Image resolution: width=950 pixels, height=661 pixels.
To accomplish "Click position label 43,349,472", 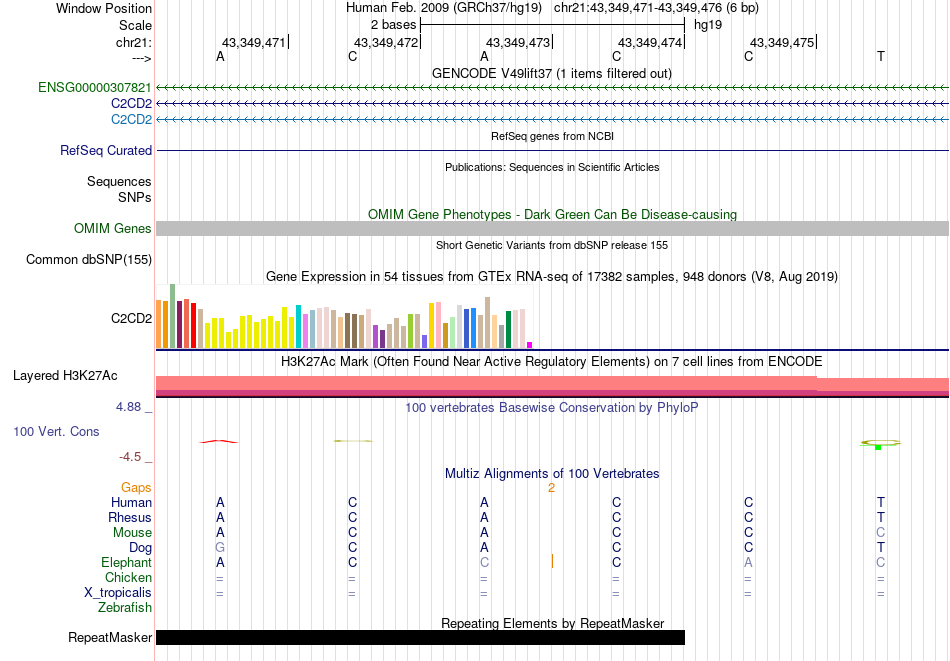I will [386, 42].
